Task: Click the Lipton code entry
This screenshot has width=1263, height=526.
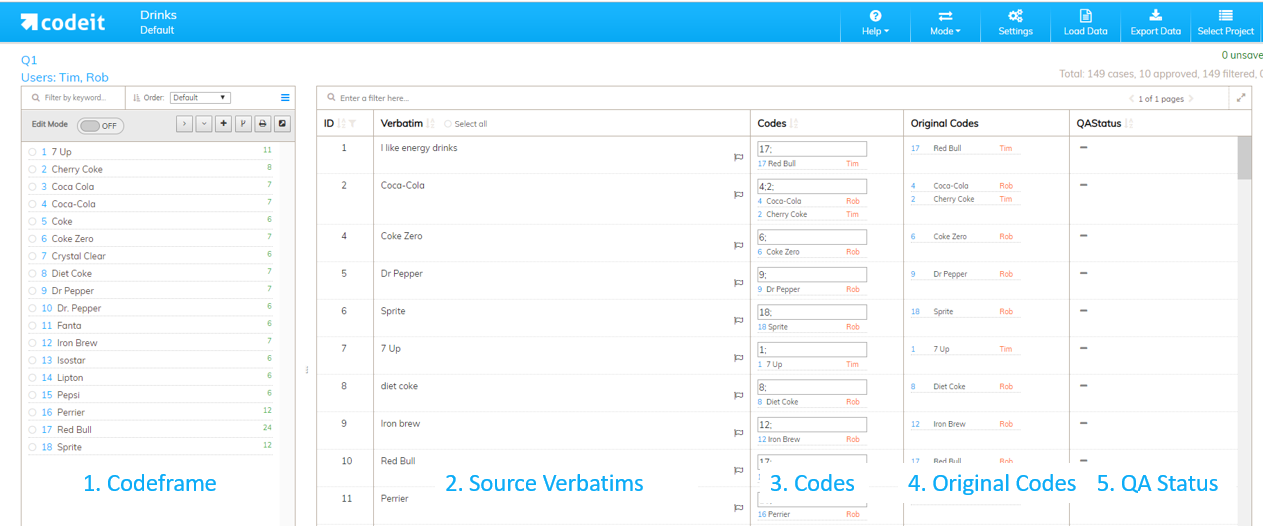Action: [70, 378]
